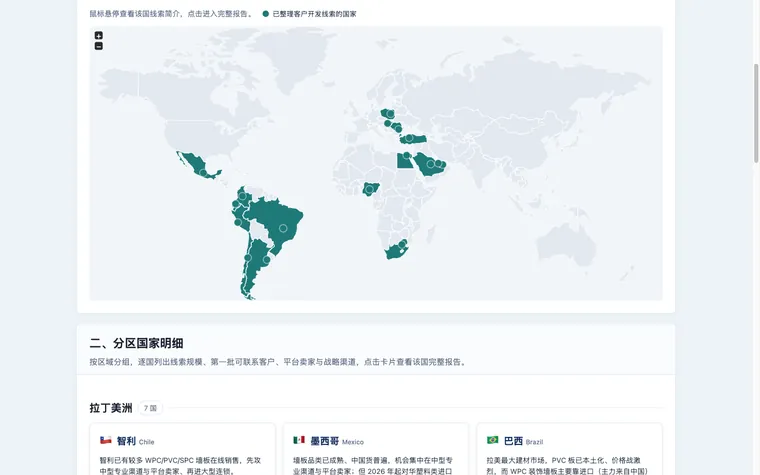Select the circle marker on Egypt
This screenshot has height=475, width=760.
coord(407,155)
